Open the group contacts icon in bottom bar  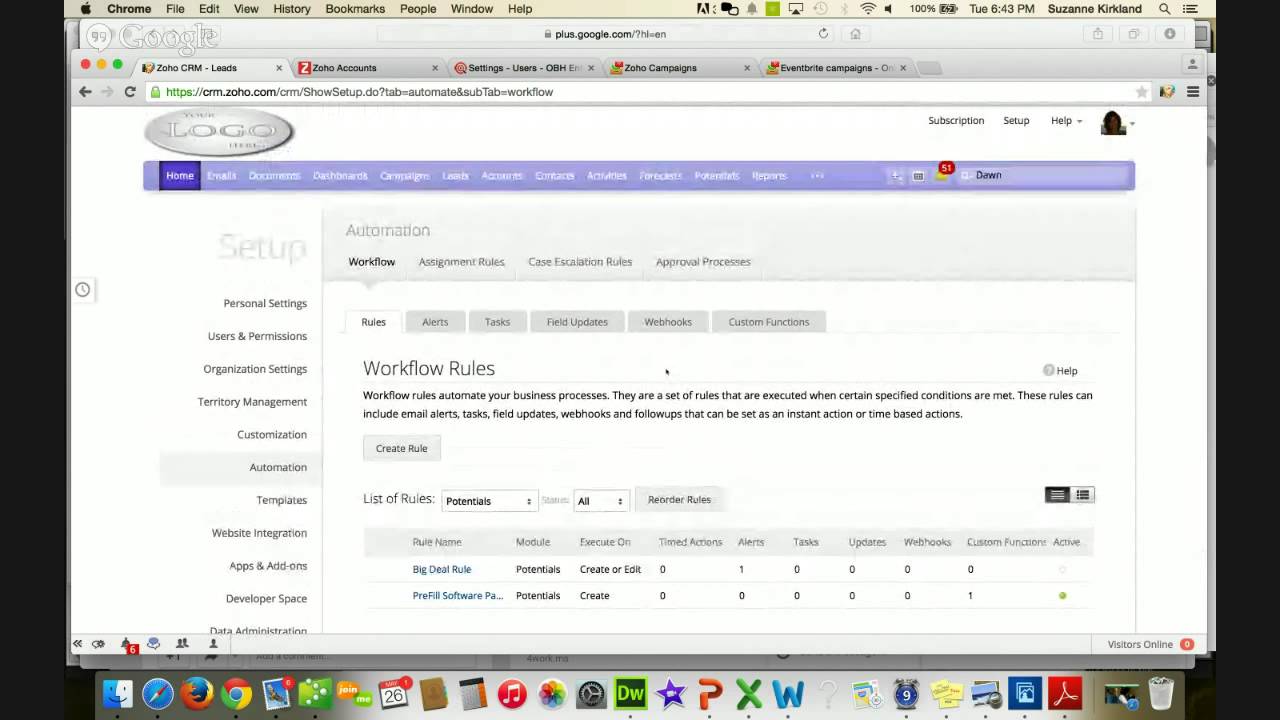point(182,644)
